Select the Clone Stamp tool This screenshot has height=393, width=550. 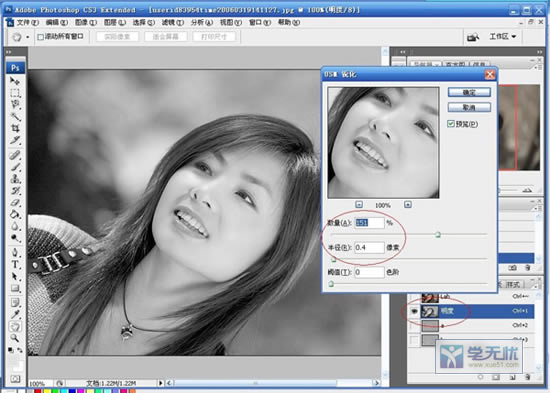click(15, 178)
